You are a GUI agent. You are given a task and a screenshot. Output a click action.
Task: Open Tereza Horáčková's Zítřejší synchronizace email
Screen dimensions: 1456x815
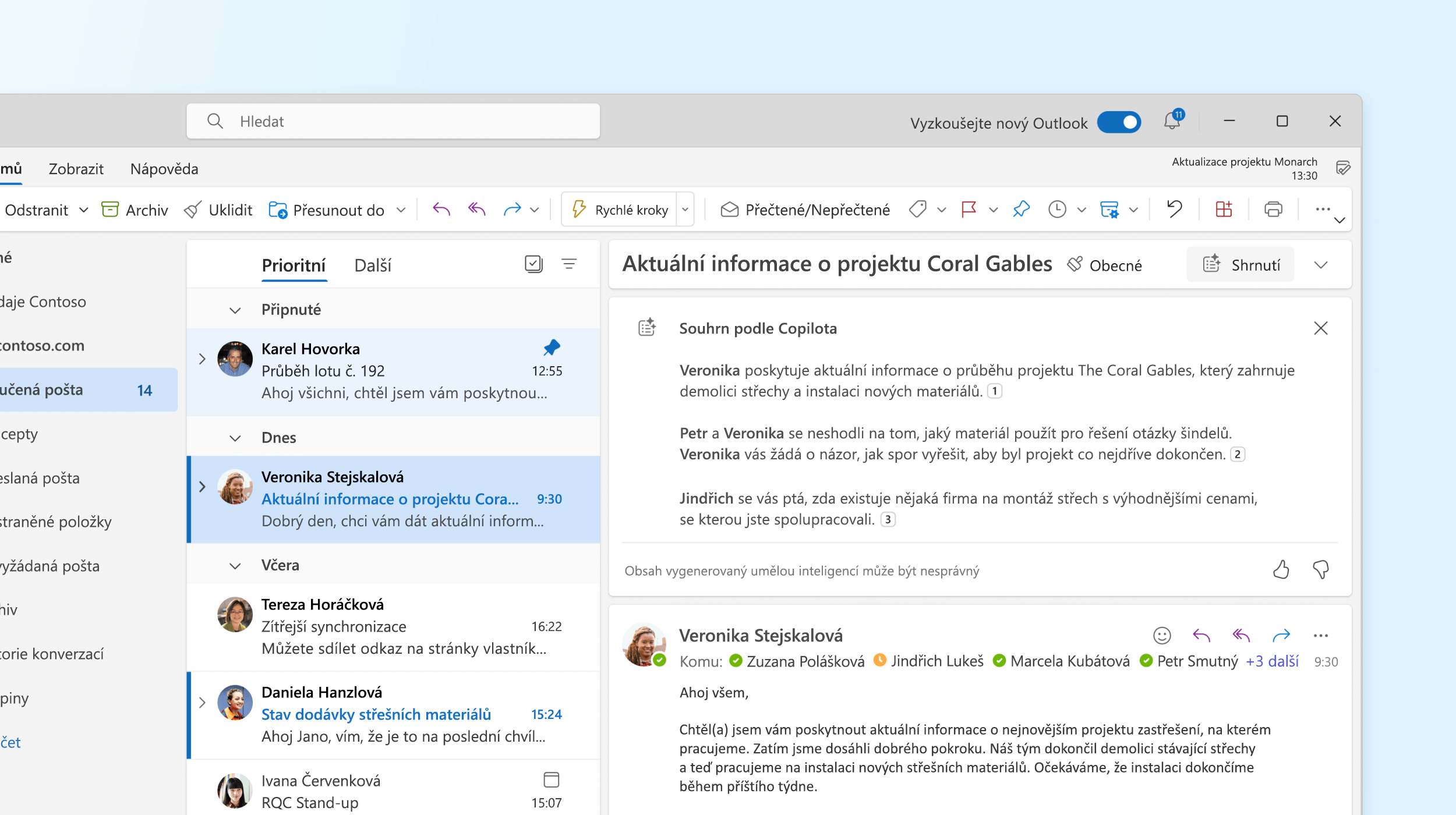pyautogui.click(x=393, y=627)
